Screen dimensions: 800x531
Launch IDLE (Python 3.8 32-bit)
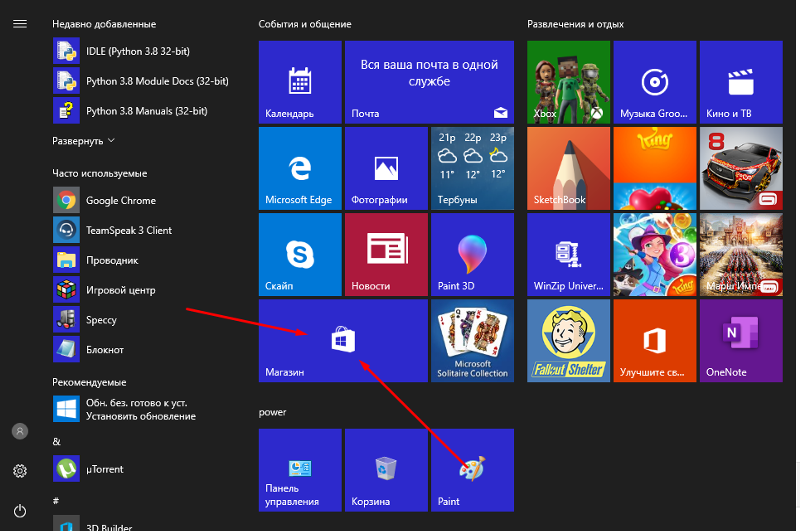click(121, 51)
